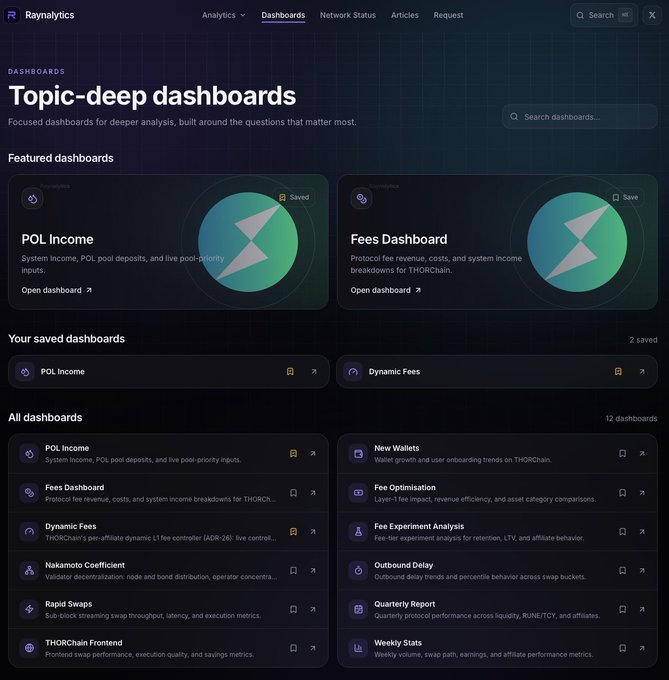This screenshot has height=680, width=669.
Task: Bookmark the New Wallets dashboard
Action: [623, 454]
